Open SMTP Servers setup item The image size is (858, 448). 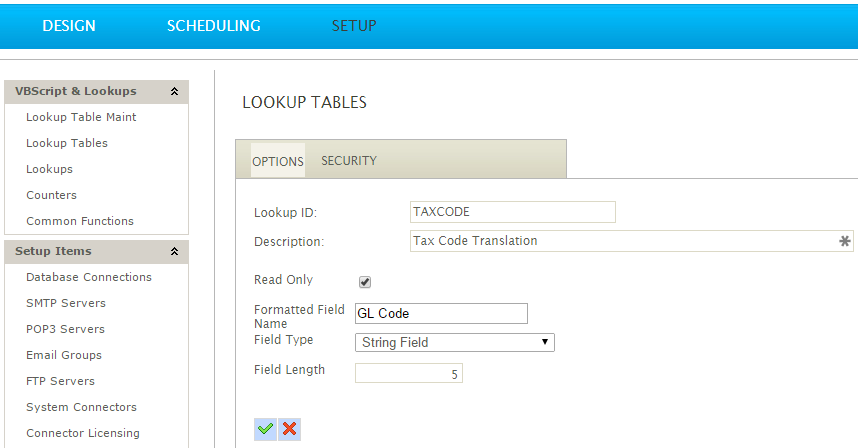[66, 303]
